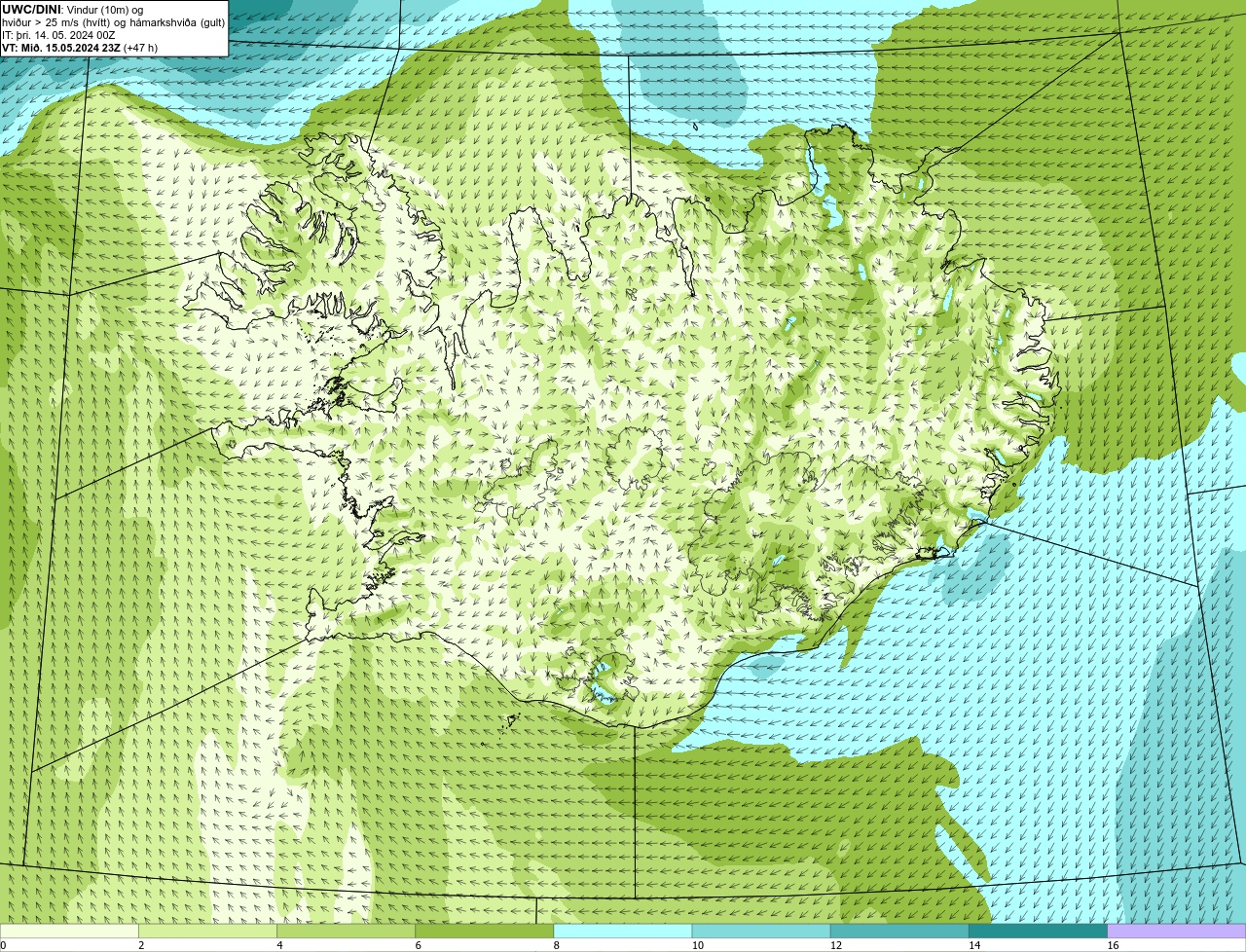
Task: Click the light cyan 8–10 m/s legend swatch
Action: click(623, 931)
